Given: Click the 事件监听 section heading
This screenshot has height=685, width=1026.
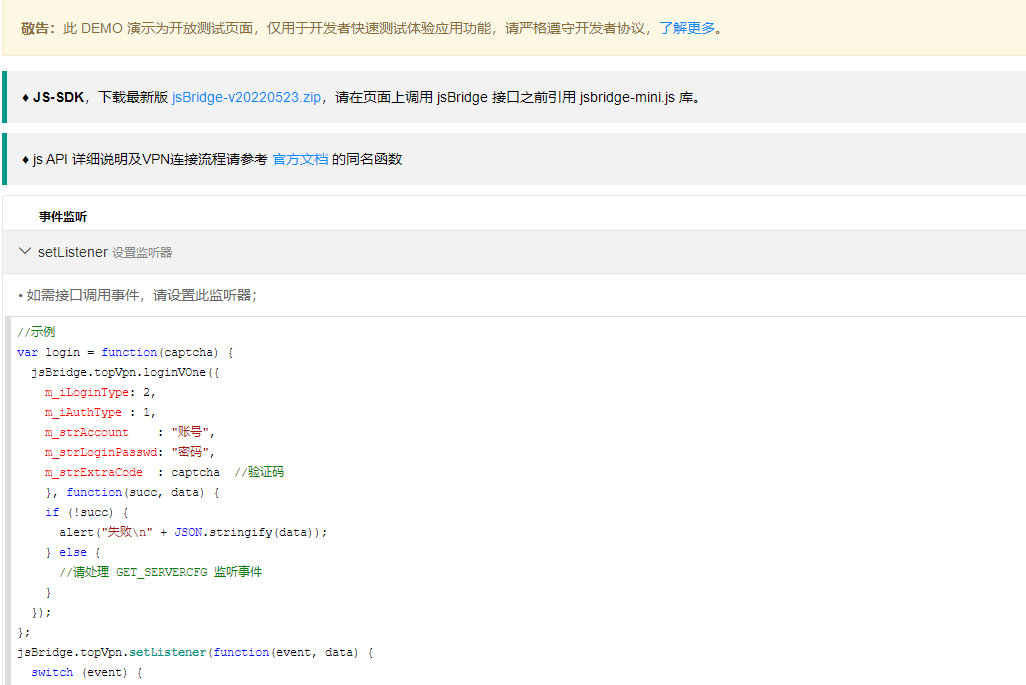Looking at the screenshot, I should click(x=63, y=216).
